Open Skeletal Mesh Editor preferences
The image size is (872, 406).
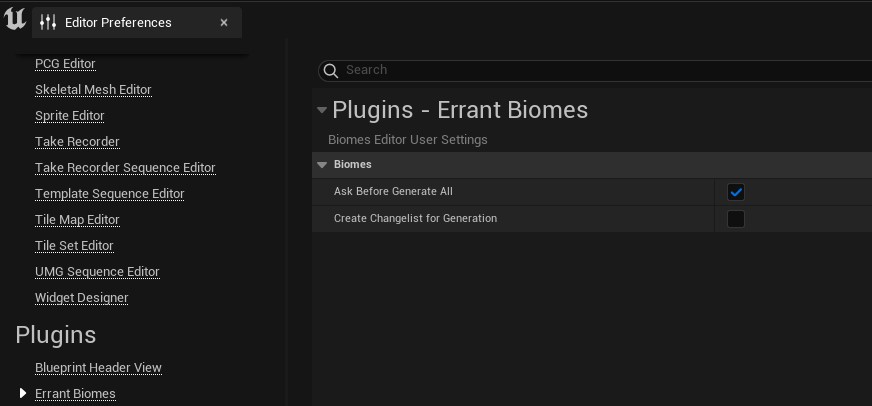93,90
